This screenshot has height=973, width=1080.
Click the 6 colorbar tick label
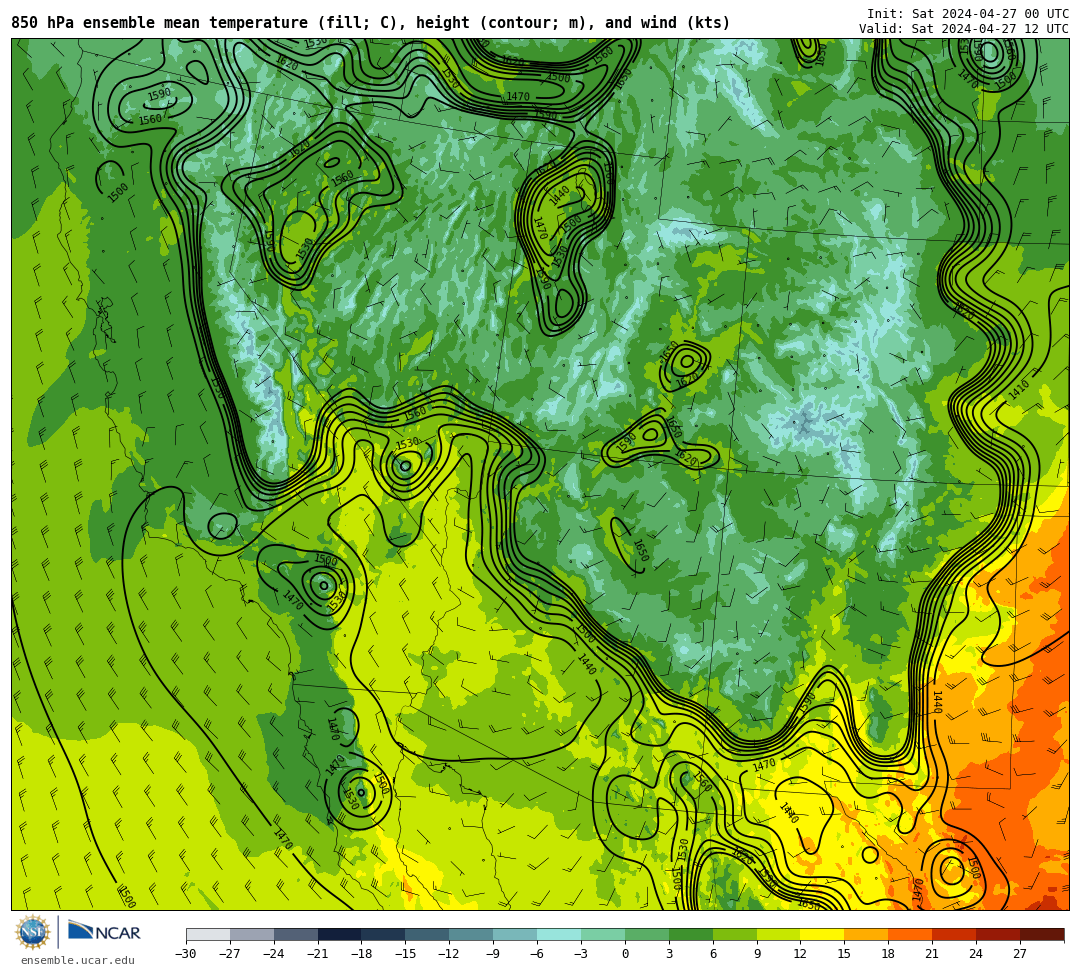coord(713,954)
